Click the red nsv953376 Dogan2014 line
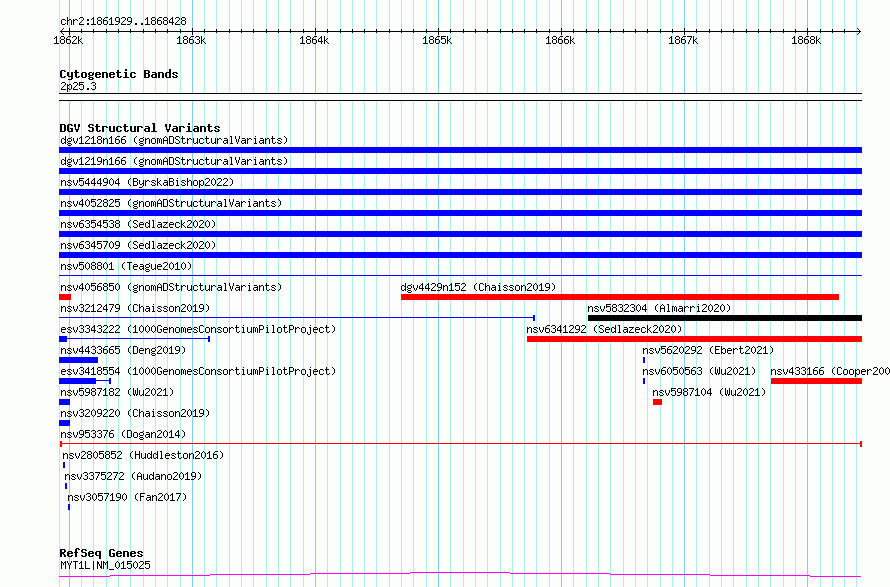Image resolution: width=890 pixels, height=587 pixels. (x=460, y=444)
